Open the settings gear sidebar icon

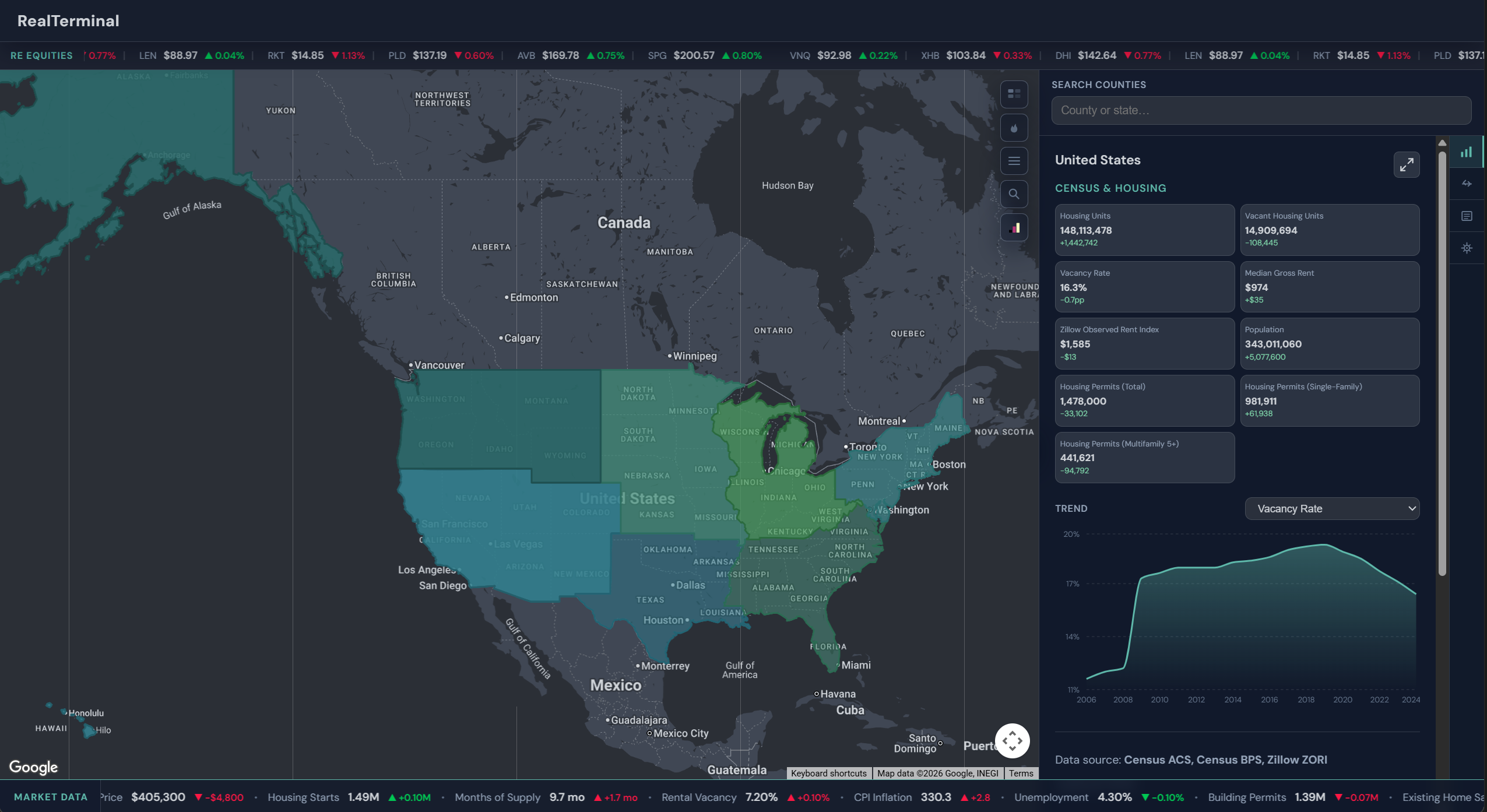1466,248
